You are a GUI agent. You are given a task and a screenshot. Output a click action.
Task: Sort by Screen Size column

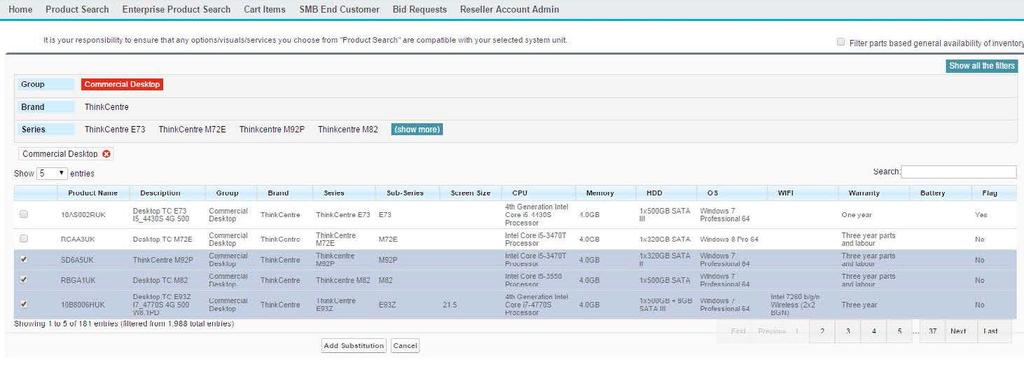pyautogui.click(x=470, y=193)
